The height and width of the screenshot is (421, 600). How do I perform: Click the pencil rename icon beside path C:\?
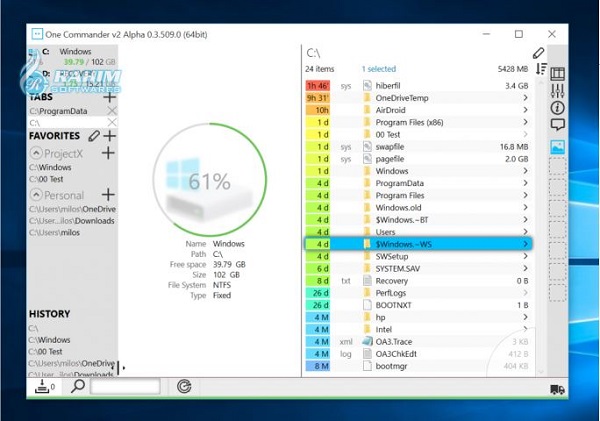[x=538, y=53]
